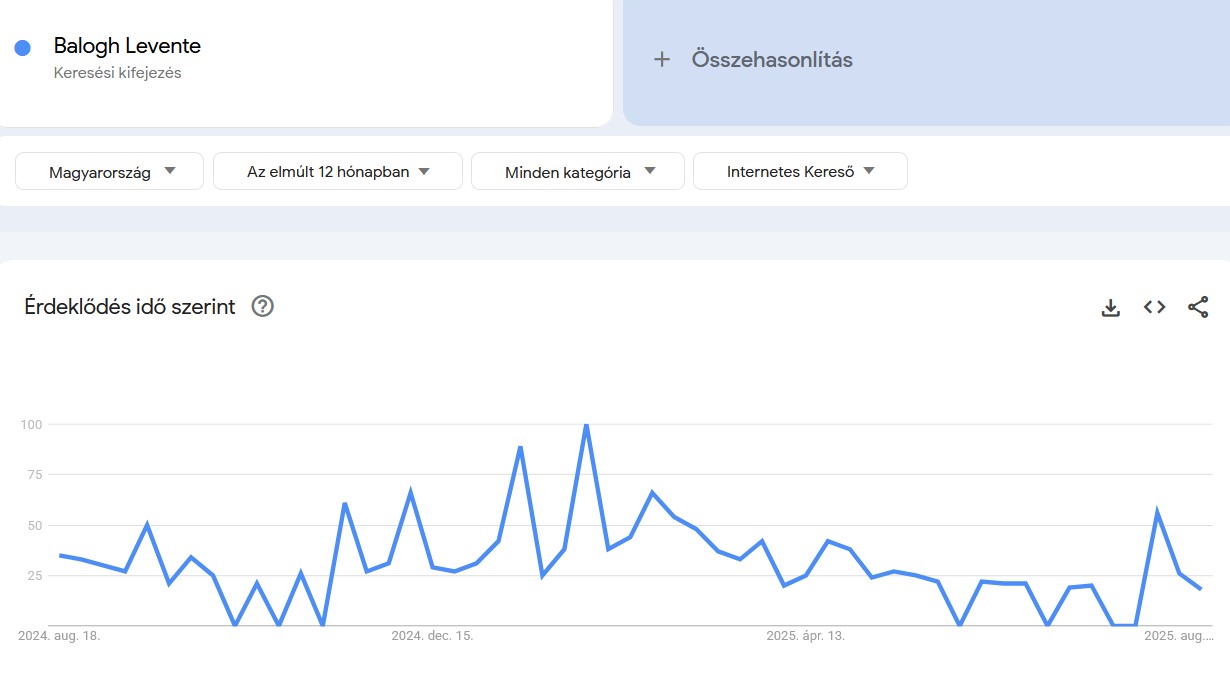Open the help tooltip next to the chart title

262,307
